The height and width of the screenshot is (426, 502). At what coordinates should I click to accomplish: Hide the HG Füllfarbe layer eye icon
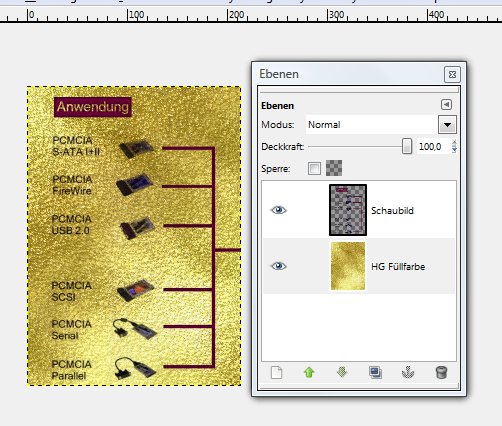click(278, 266)
